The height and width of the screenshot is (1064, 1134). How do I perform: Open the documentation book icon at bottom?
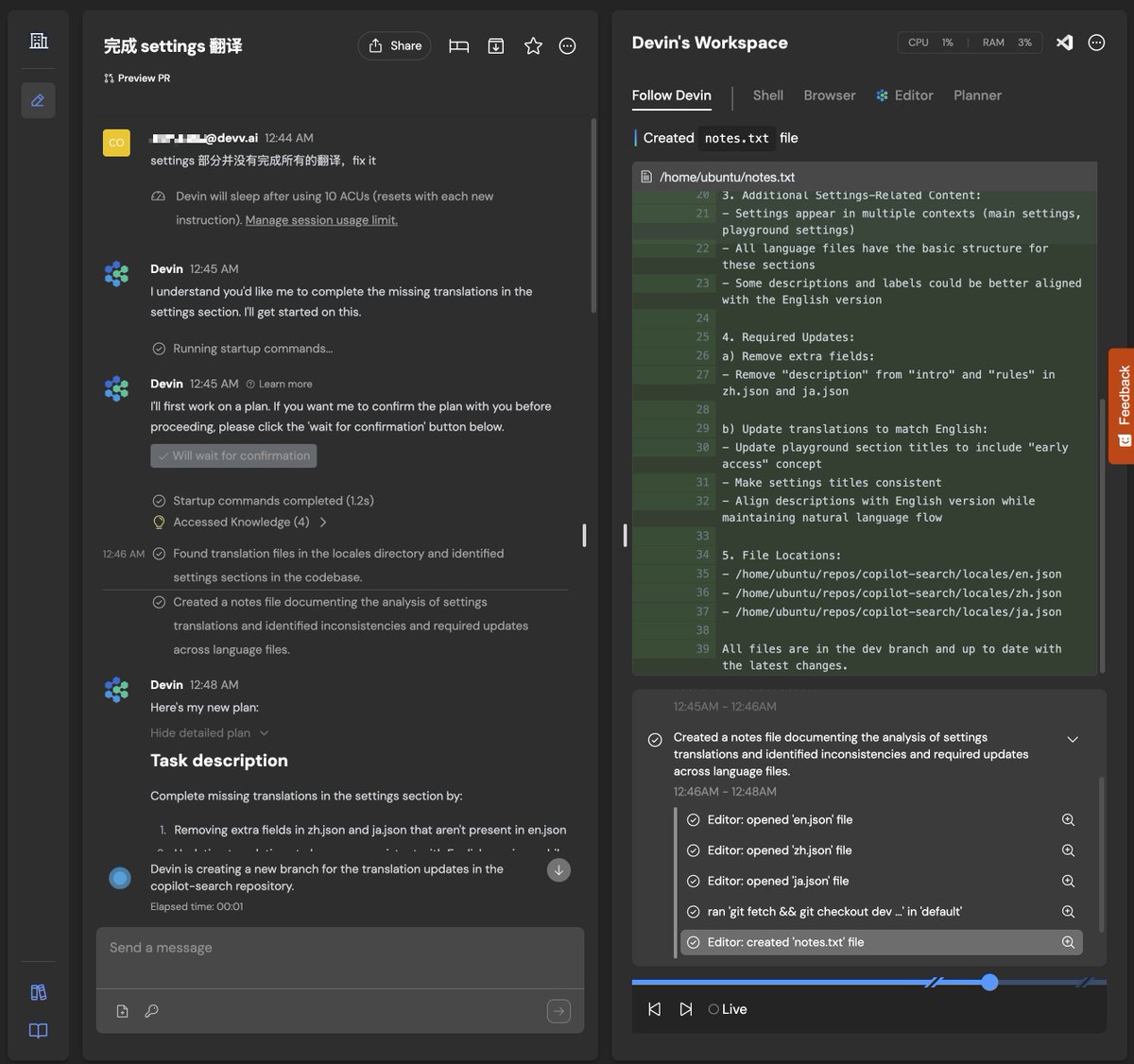point(39,1031)
